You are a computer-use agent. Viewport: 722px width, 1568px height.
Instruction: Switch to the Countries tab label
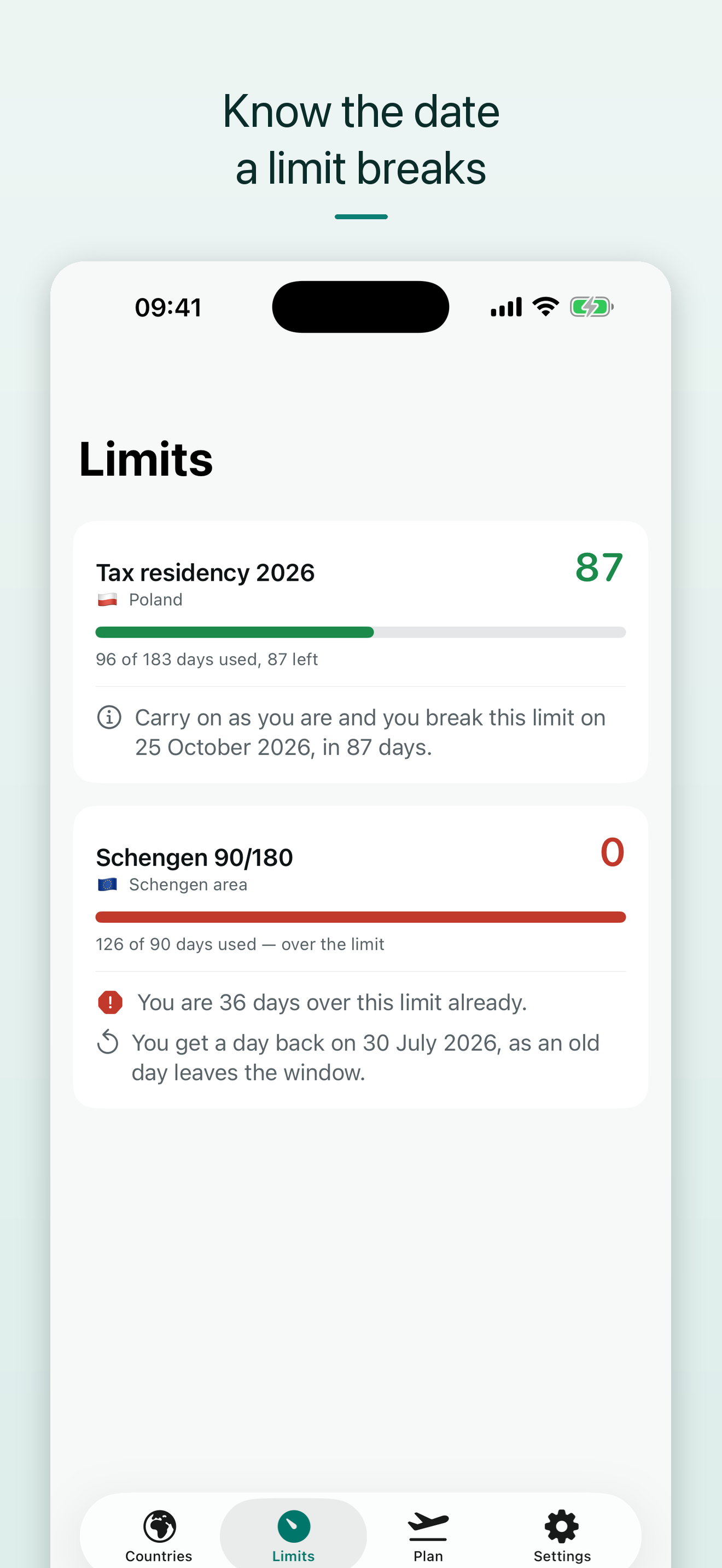(x=159, y=1556)
